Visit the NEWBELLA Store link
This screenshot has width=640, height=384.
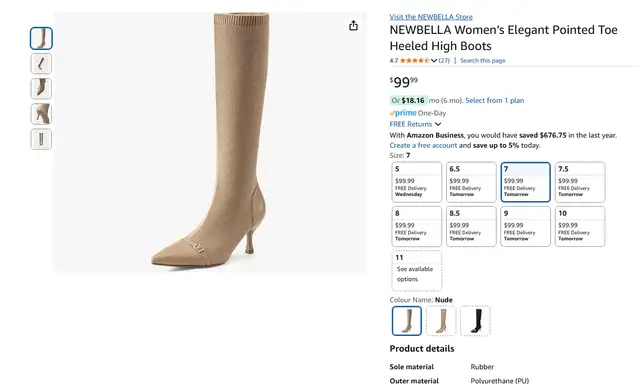431,17
